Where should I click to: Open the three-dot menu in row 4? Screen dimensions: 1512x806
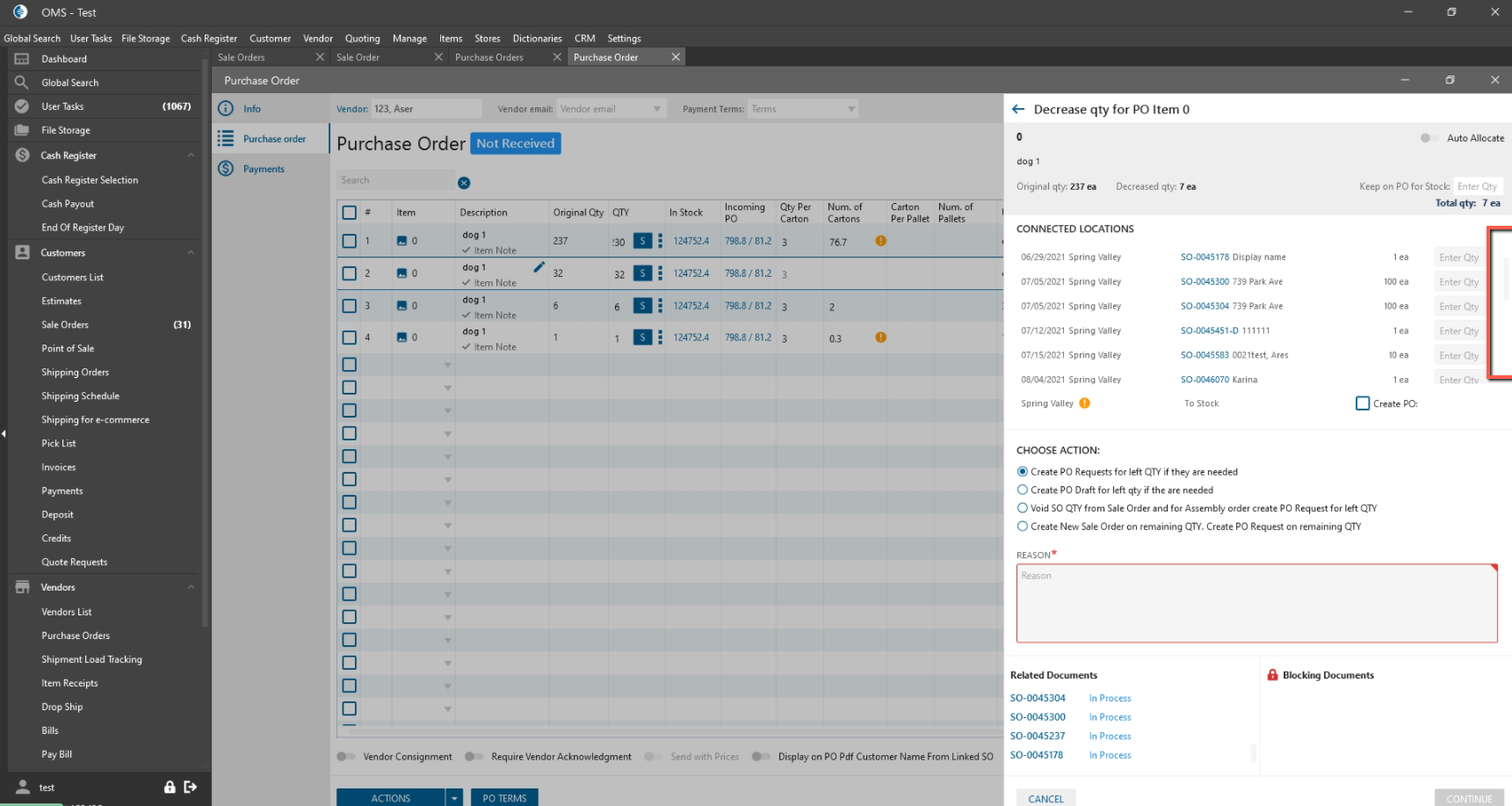pyautogui.click(x=660, y=338)
